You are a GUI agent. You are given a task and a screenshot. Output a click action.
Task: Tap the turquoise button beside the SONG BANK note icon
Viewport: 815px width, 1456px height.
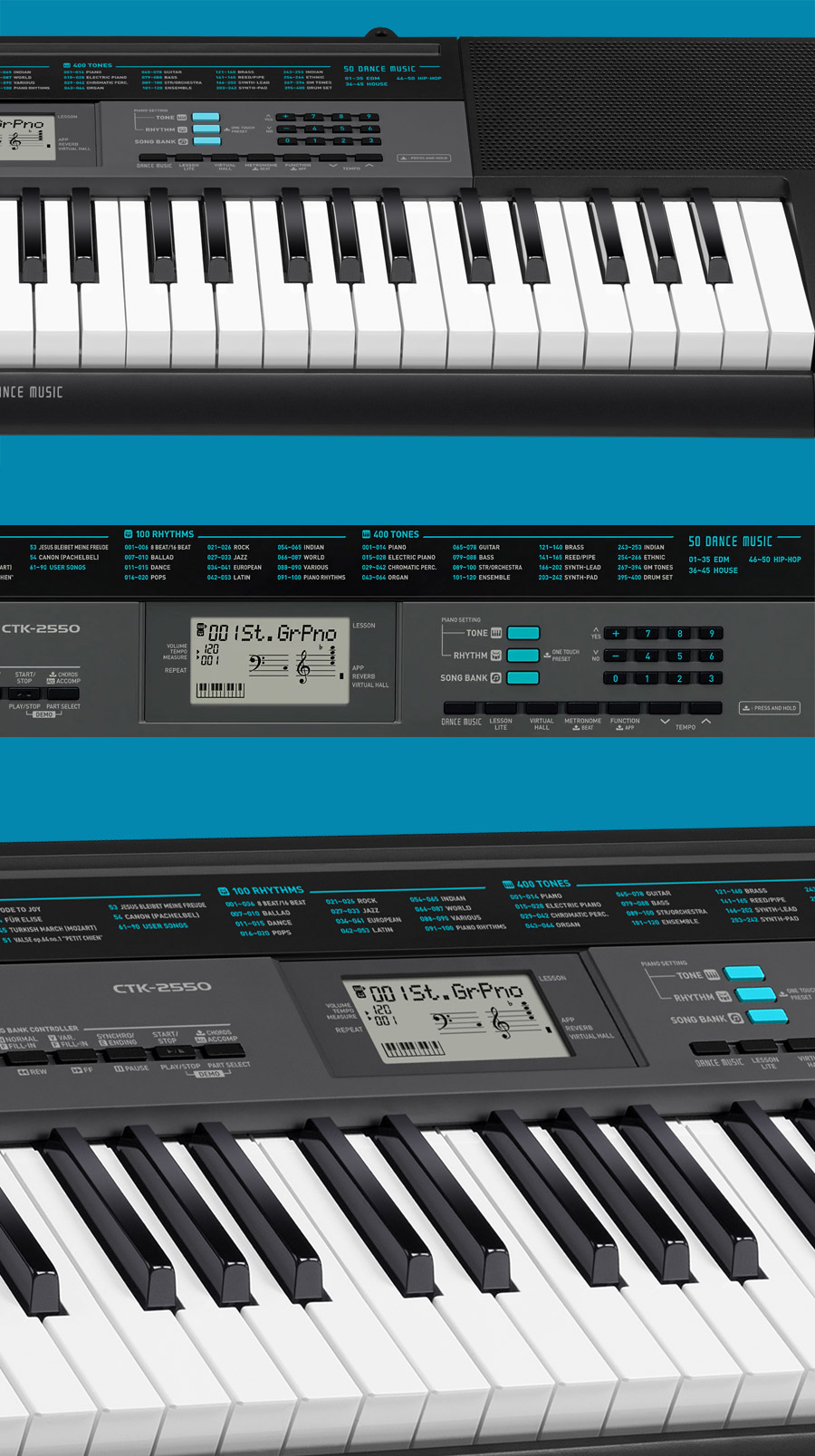(x=523, y=677)
